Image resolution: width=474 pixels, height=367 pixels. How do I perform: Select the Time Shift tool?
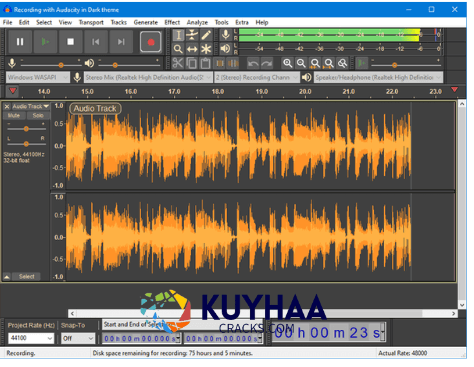(x=192, y=49)
